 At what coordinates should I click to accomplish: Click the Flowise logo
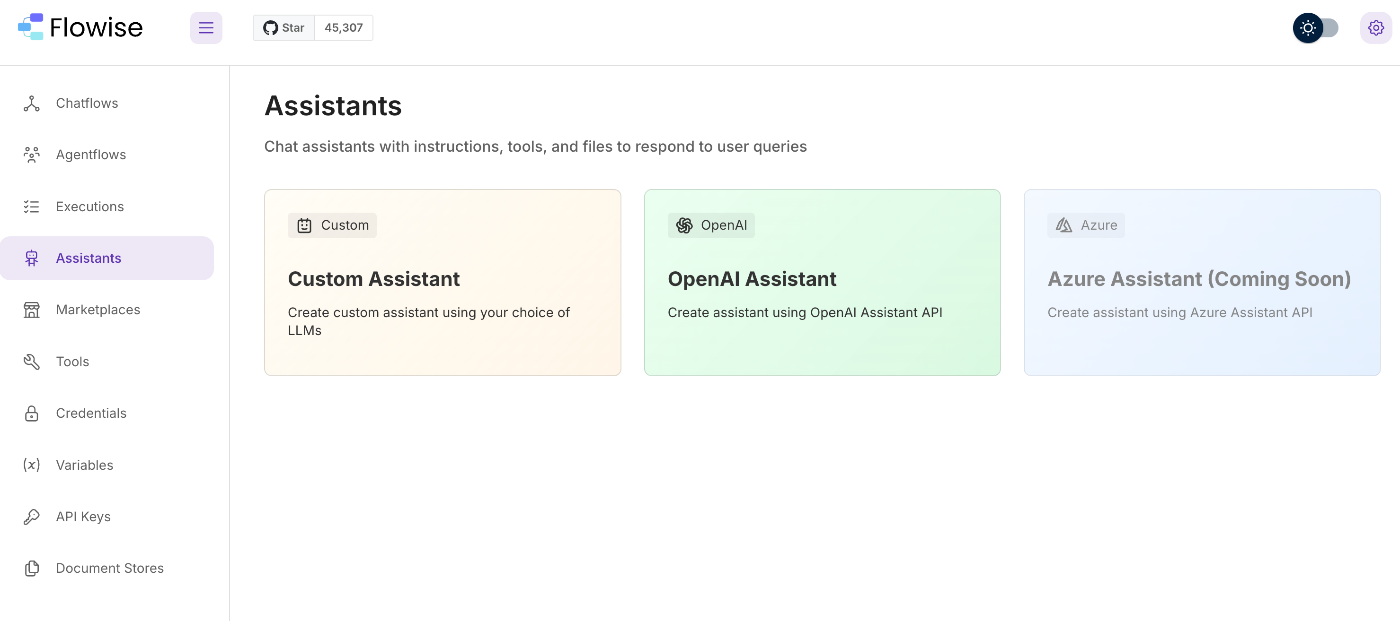coord(81,27)
